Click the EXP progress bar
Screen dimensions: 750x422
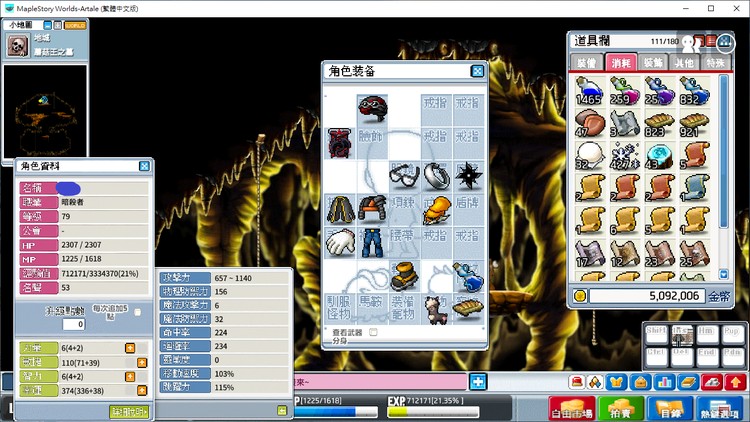tap(433, 411)
